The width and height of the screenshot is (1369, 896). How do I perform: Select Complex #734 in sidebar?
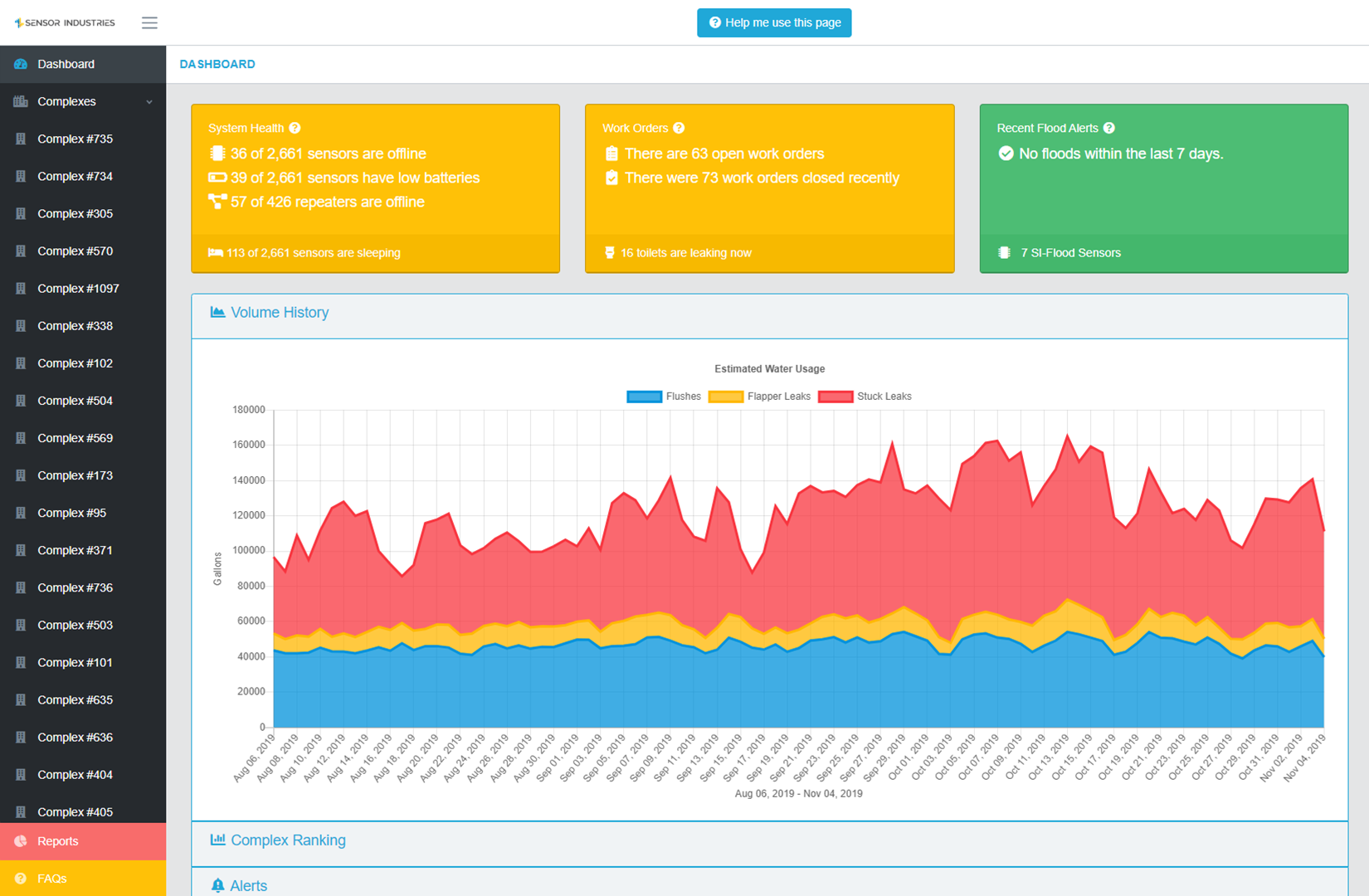pyautogui.click(x=83, y=176)
